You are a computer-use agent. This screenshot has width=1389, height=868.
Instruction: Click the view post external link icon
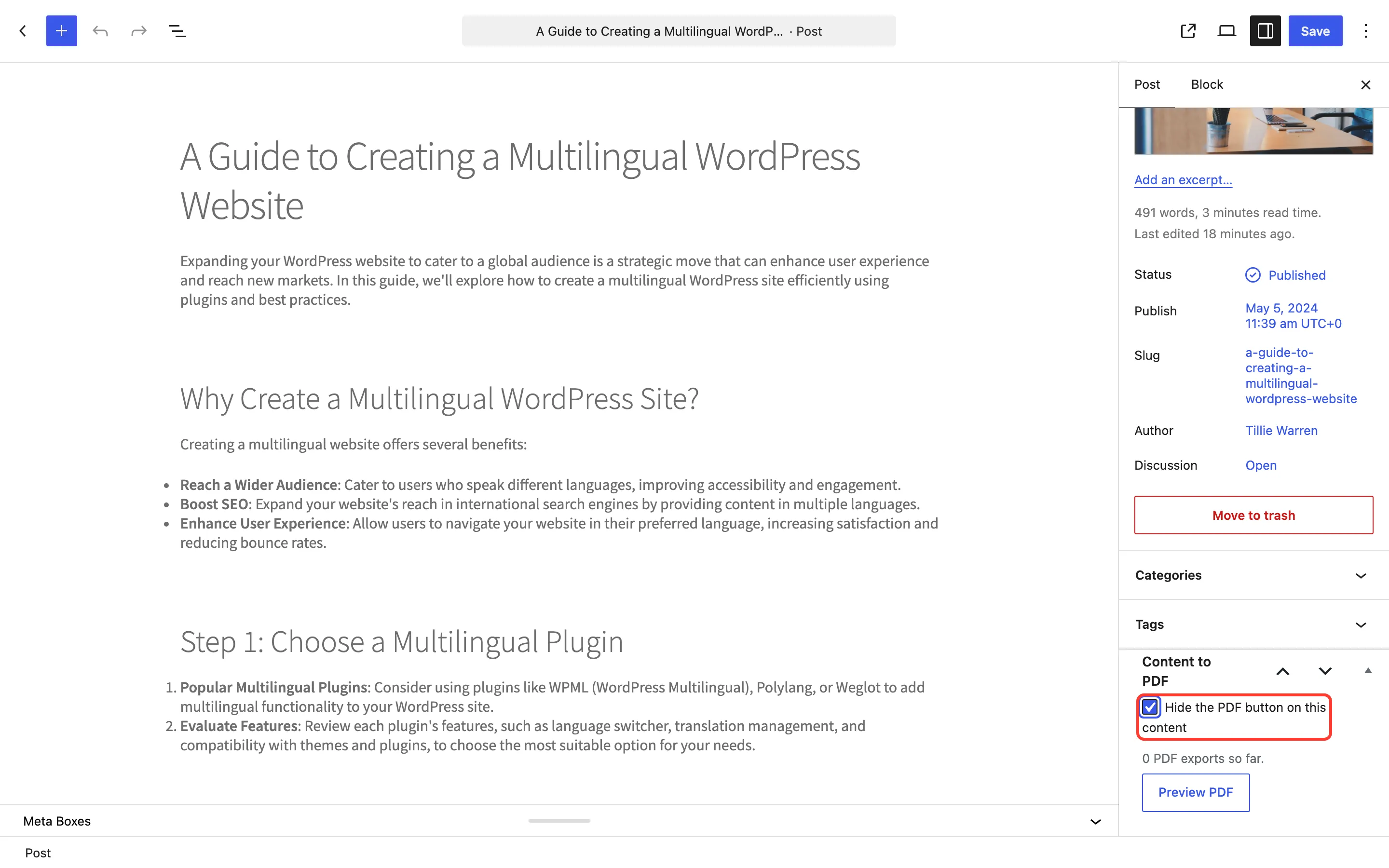point(1188,31)
